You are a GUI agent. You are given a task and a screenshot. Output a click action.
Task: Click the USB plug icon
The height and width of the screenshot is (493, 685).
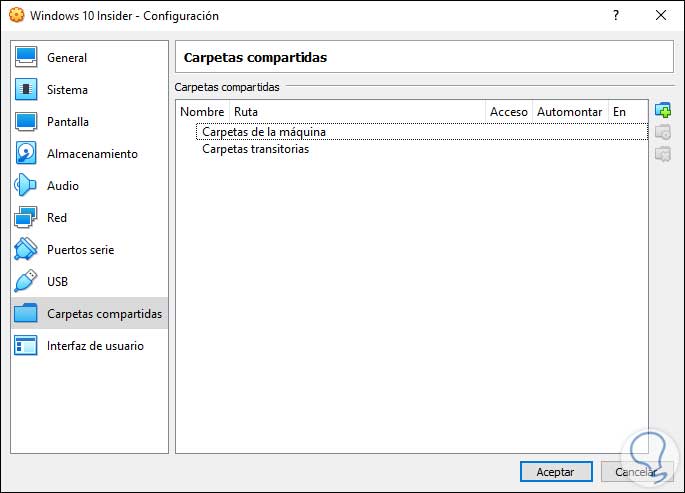(27, 282)
